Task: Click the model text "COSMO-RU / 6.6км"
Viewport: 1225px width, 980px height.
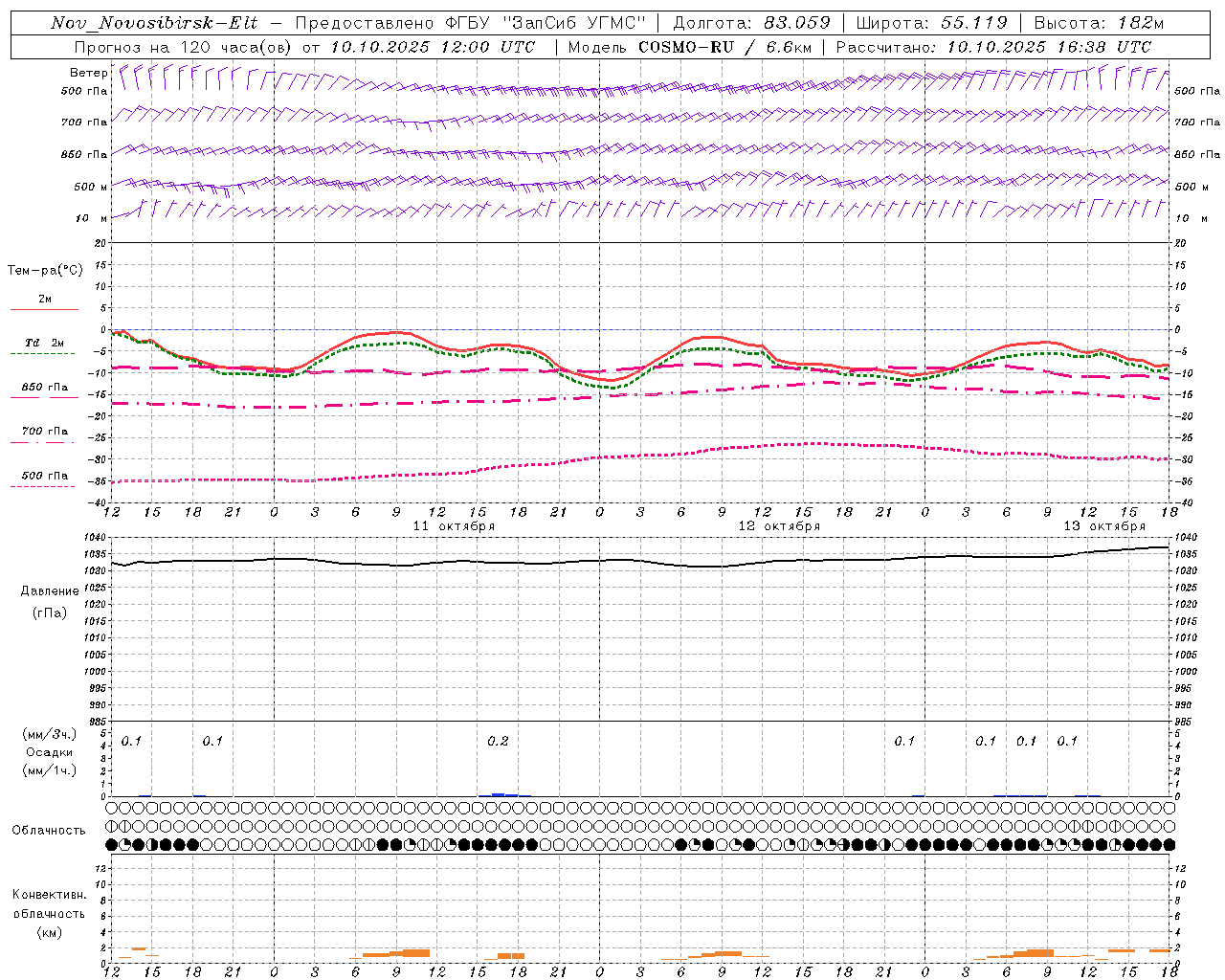Action: click(725, 47)
